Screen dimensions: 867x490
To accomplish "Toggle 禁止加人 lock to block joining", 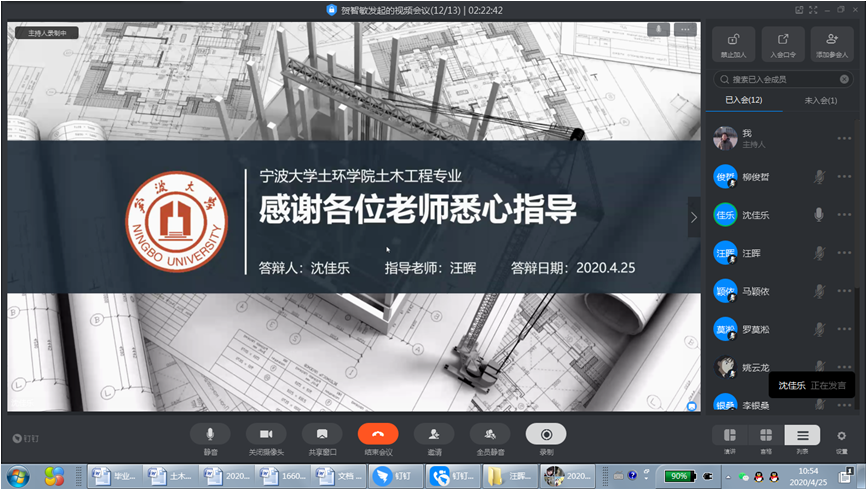I will coord(733,44).
